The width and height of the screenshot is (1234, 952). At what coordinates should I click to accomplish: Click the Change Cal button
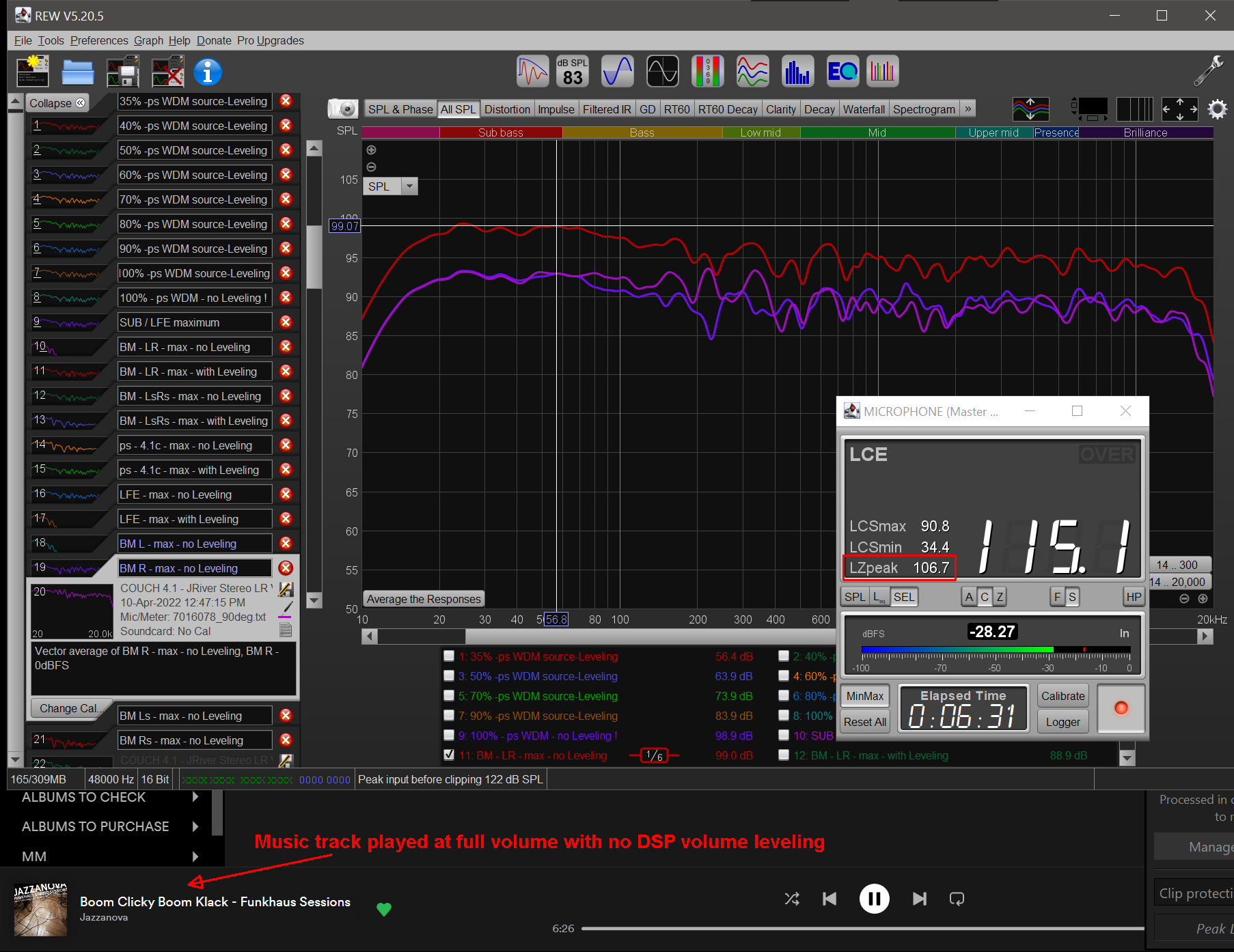[70, 708]
